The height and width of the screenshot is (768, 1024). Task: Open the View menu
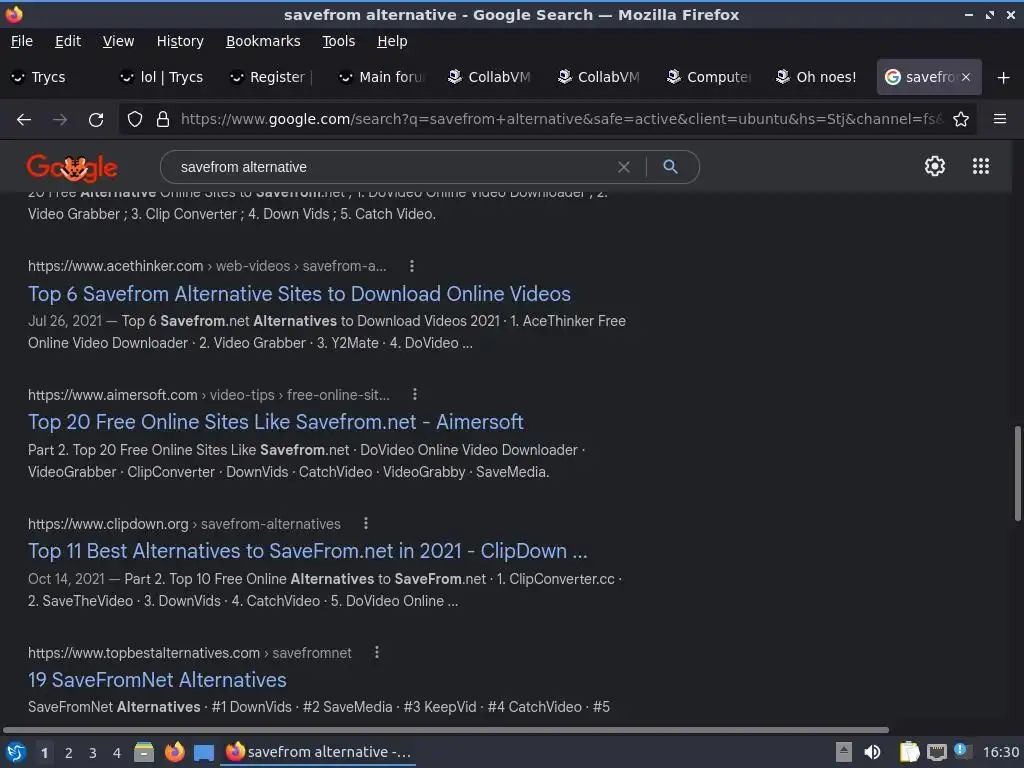point(118,41)
